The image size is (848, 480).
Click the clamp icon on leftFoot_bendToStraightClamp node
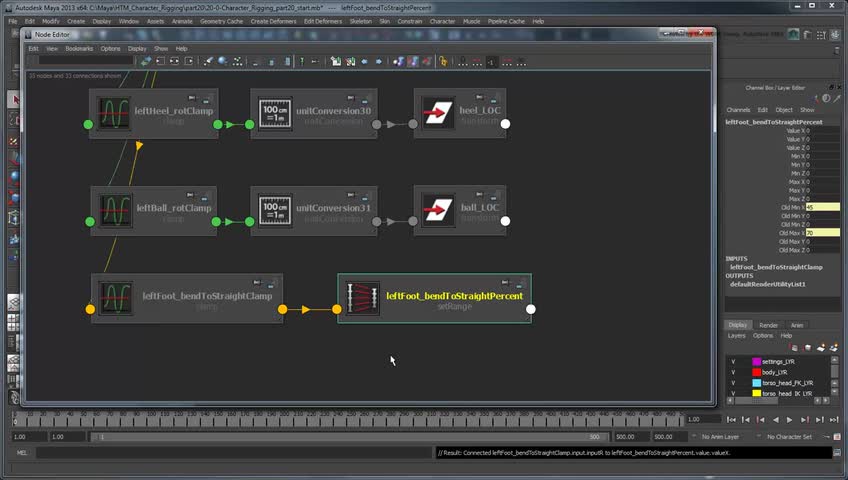[x=116, y=298]
